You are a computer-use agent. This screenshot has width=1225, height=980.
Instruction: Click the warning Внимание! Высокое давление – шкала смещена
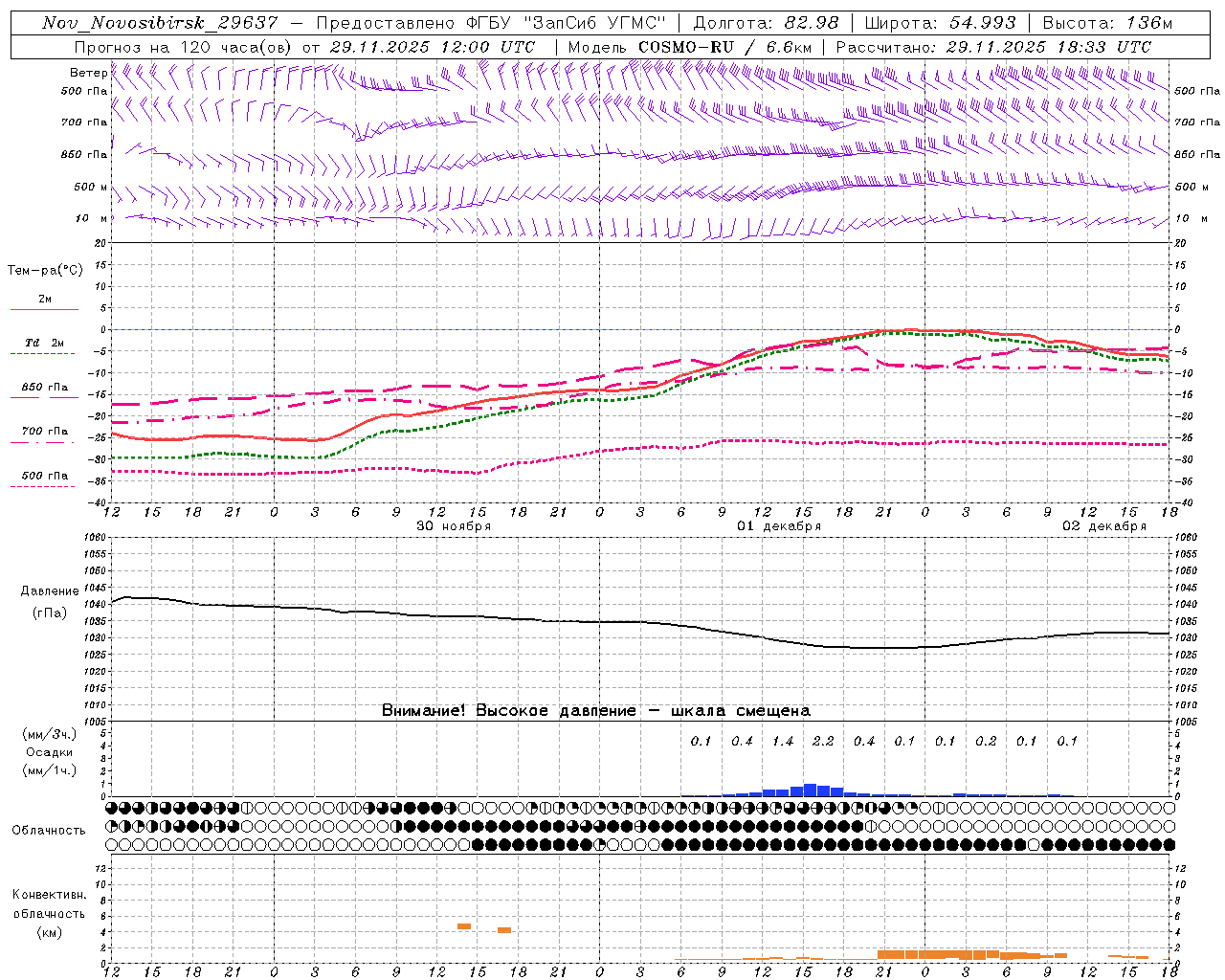[x=596, y=711]
